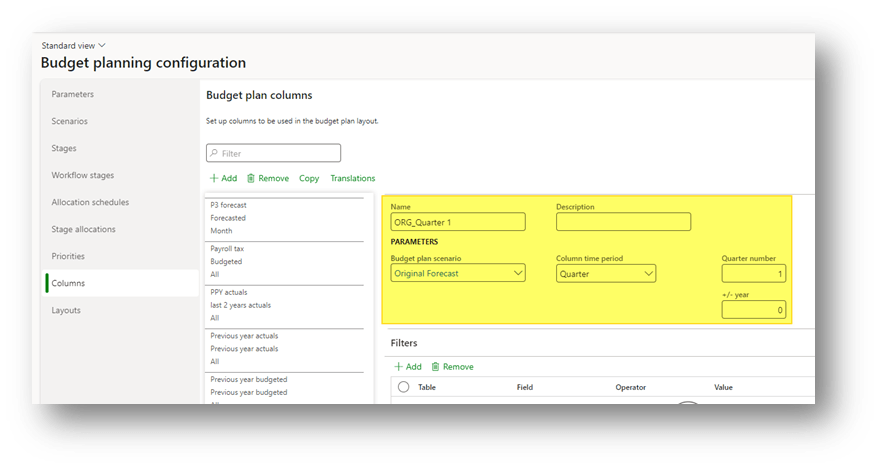This screenshot has width=880, height=469.
Task: Toggle the select-all circle in Filters grid
Action: 404,387
